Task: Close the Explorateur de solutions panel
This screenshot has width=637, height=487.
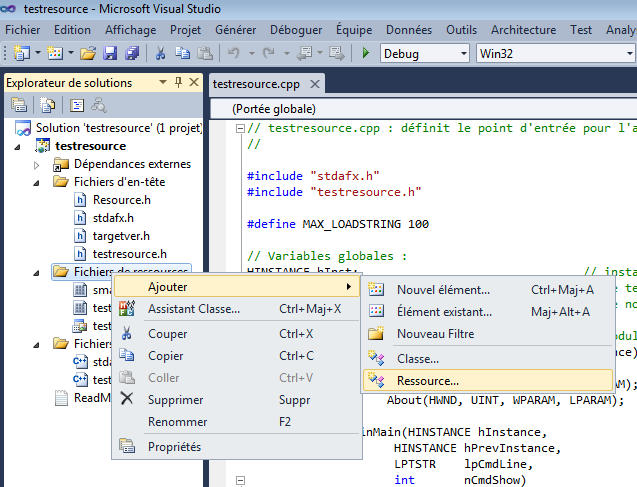Action: pos(194,82)
